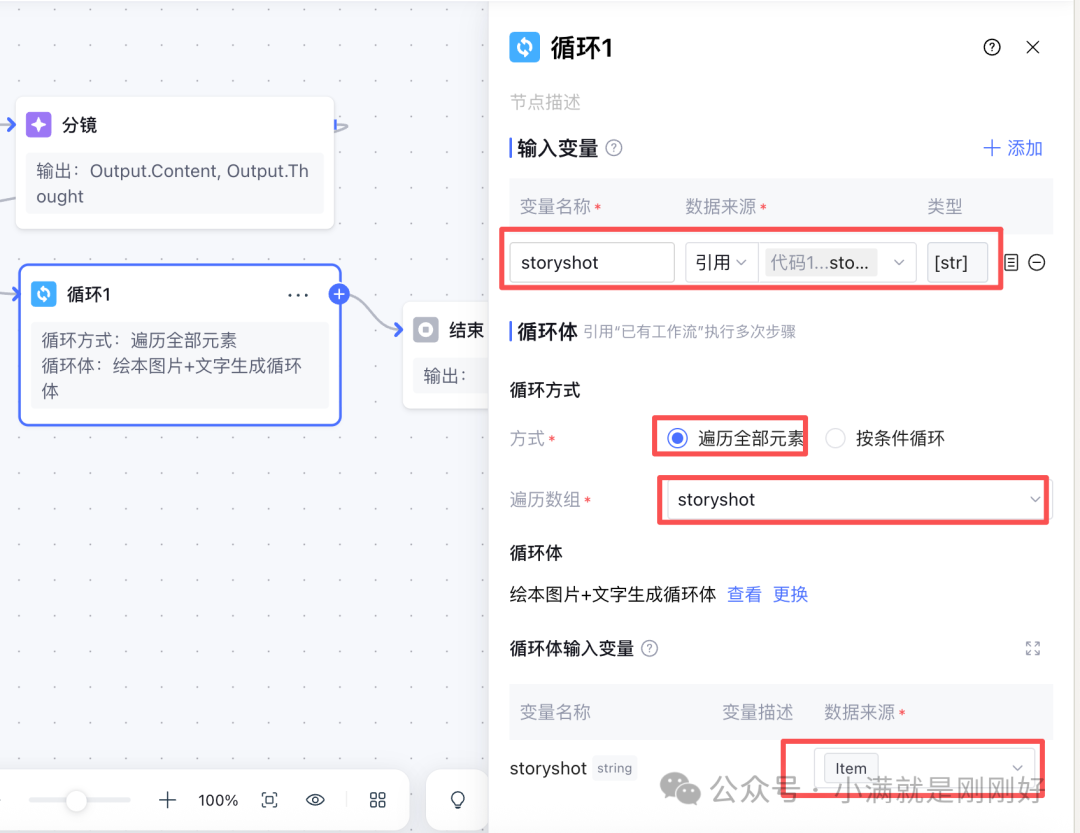The image size is (1080, 833).
Task: Click the list icon beside [str] type
Action: pos(1010,263)
